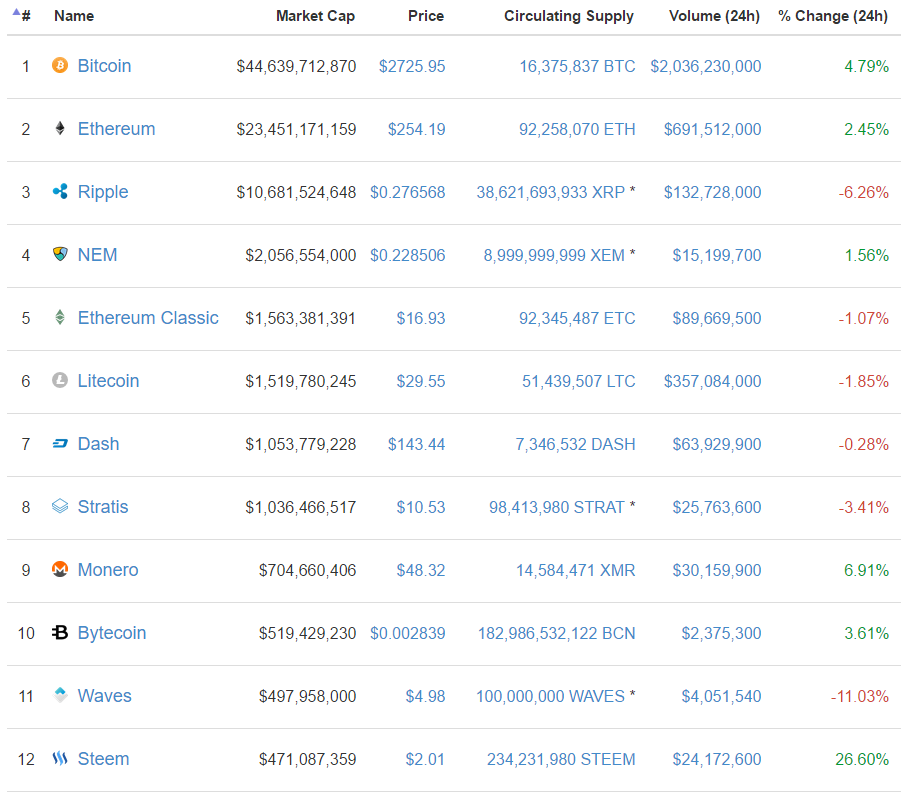Click the Monero orange logo icon

[x=60, y=569]
